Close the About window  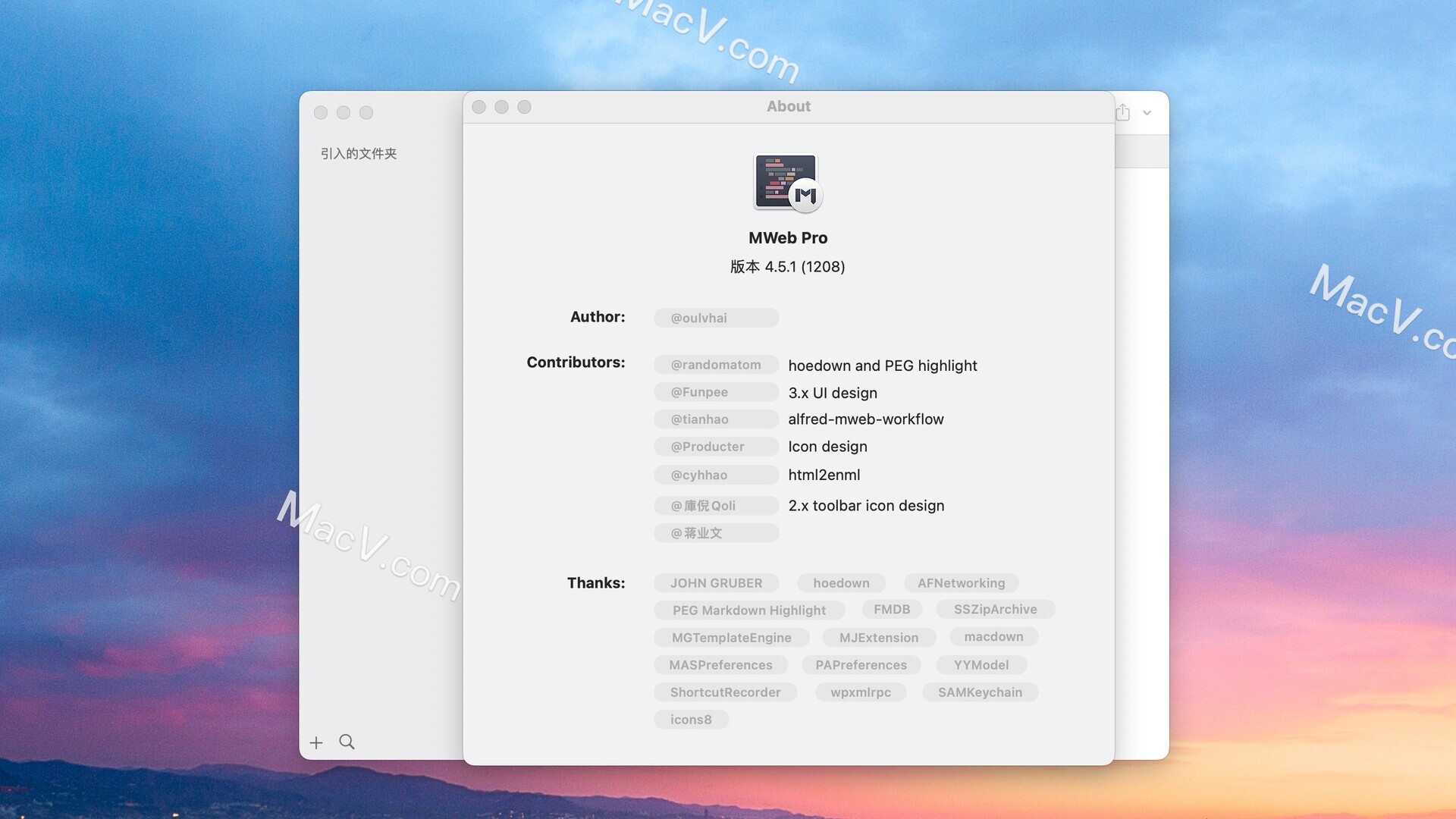479,107
